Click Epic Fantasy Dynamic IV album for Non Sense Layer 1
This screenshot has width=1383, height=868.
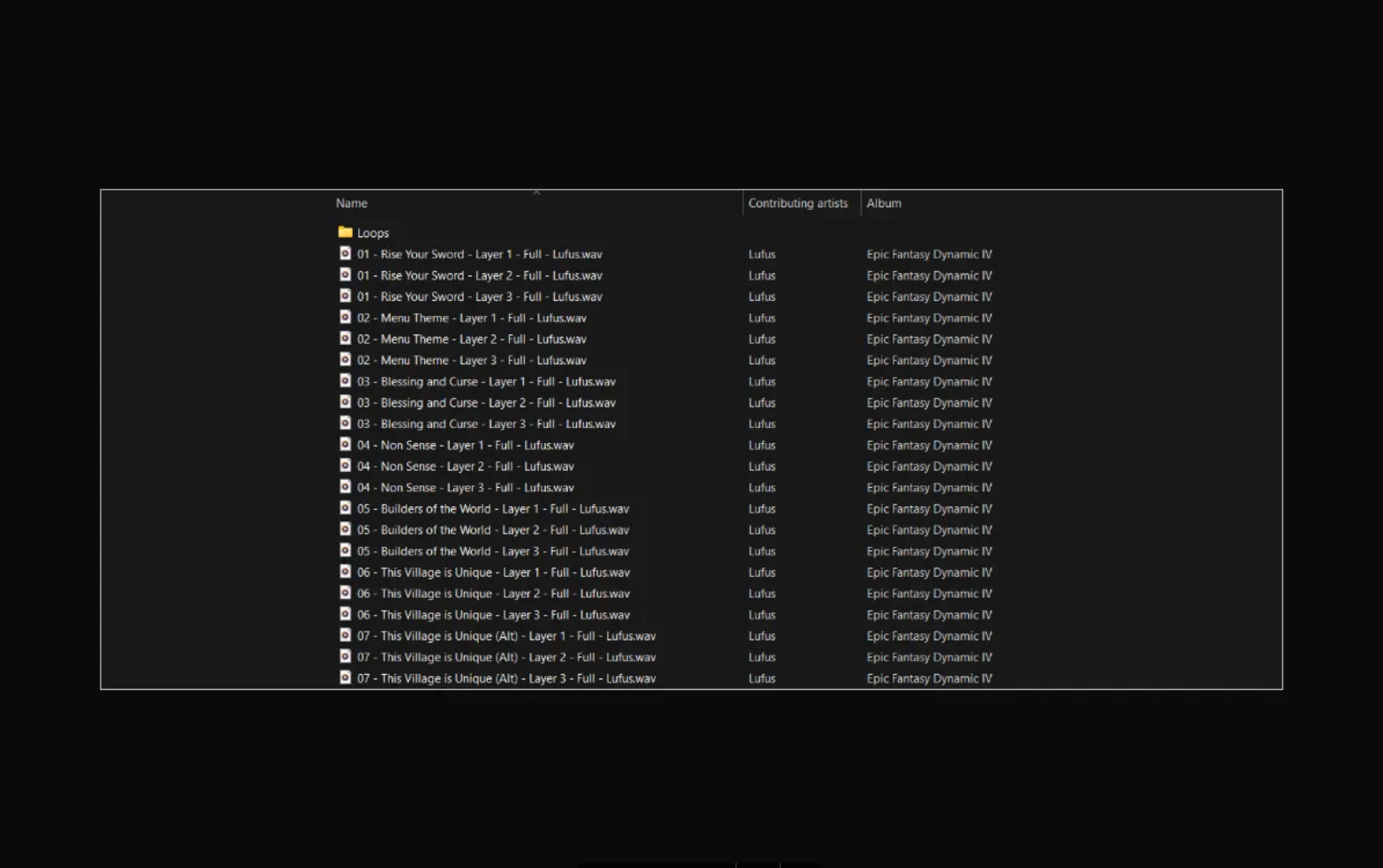coord(929,445)
